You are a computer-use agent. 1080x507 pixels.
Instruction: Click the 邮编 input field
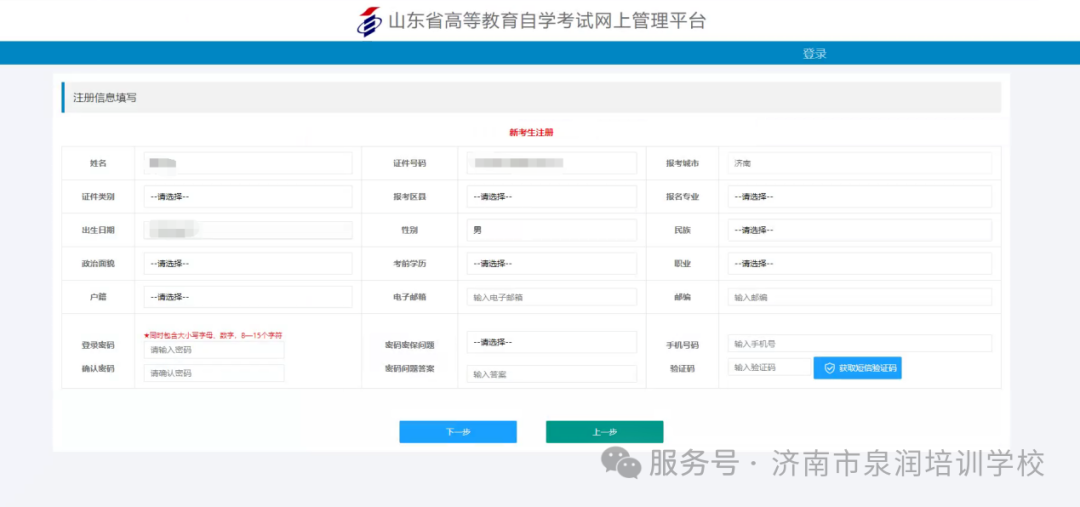click(x=860, y=297)
